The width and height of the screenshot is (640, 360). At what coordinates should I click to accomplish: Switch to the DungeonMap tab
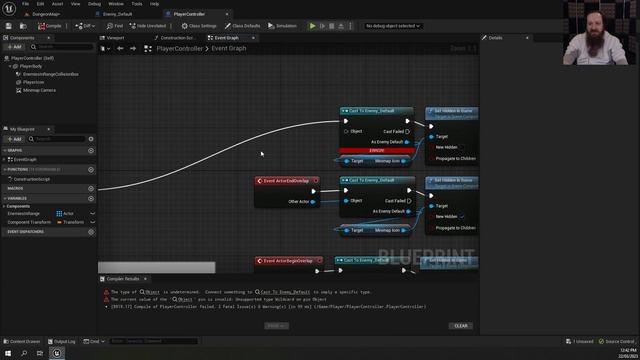pos(46,14)
